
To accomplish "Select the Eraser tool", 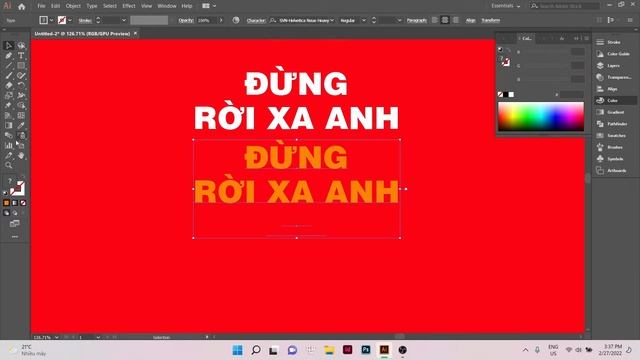I will (x=9, y=85).
